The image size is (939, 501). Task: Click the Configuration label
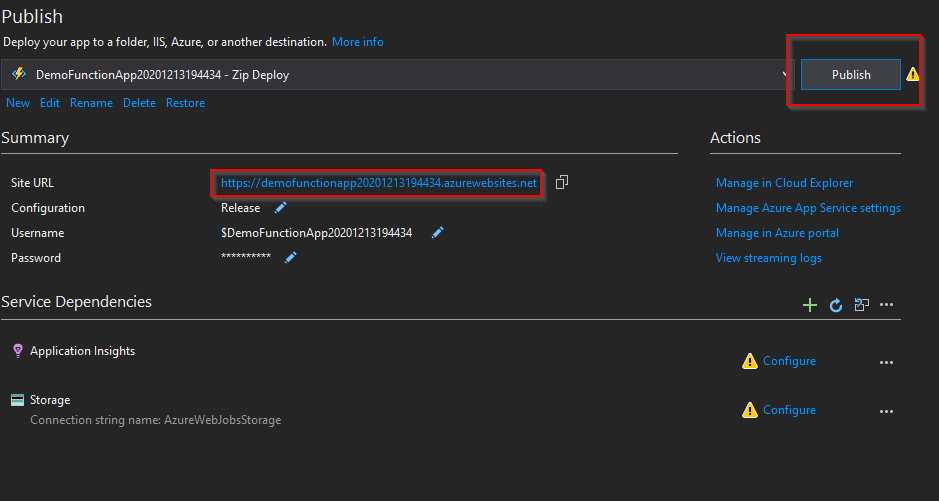(x=48, y=208)
